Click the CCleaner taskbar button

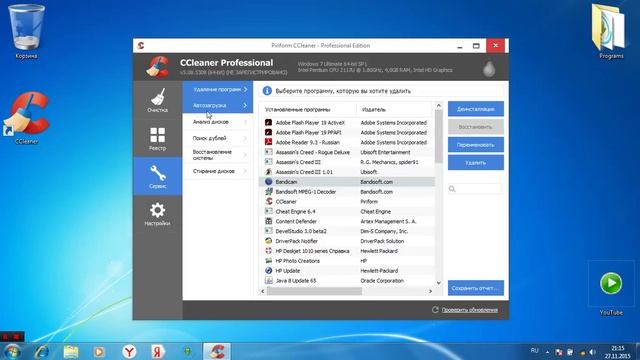[217, 351]
